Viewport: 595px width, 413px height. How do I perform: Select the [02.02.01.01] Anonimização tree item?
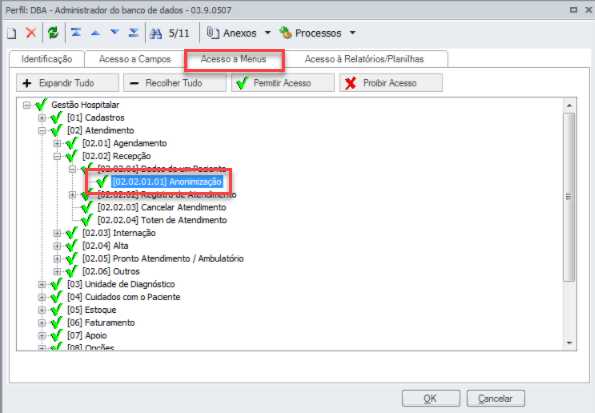click(167, 182)
